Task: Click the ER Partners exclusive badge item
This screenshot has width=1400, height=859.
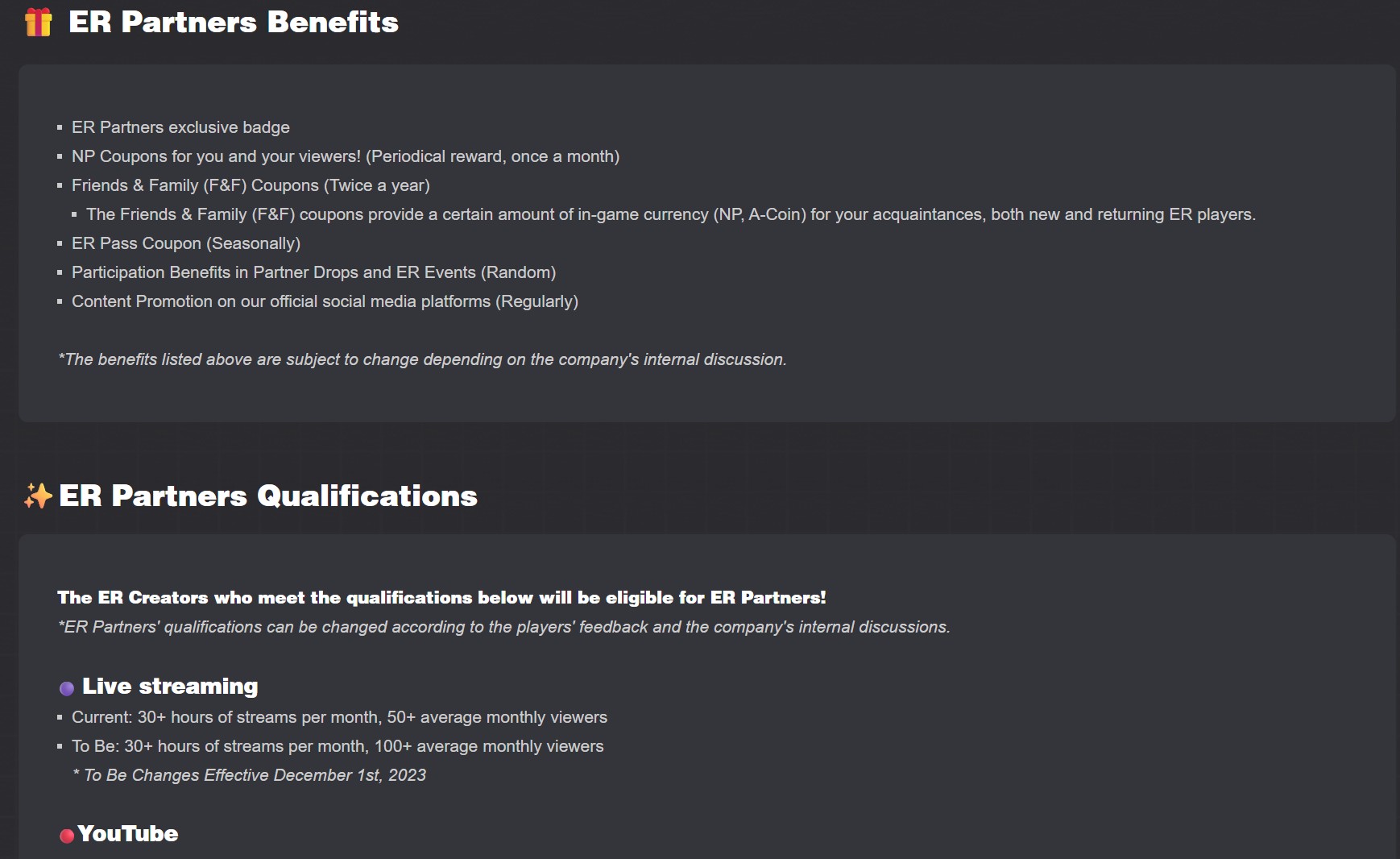Action: click(180, 127)
